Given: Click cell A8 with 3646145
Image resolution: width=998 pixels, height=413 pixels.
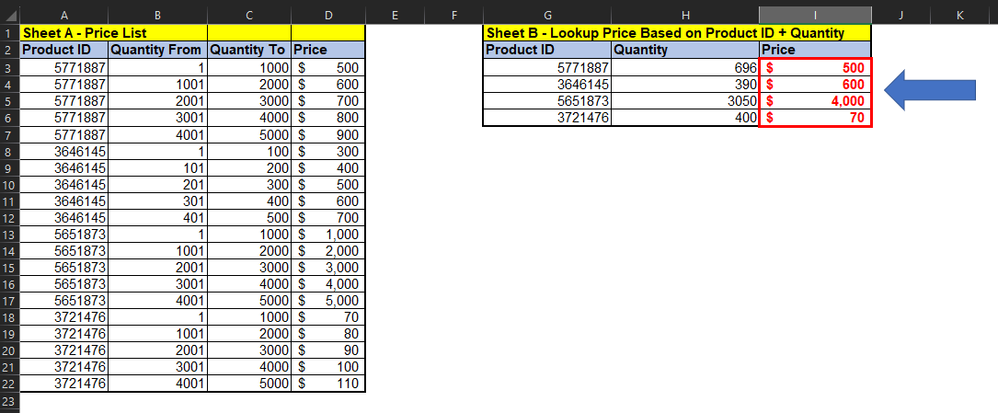Looking at the screenshot, I should coord(64,151).
